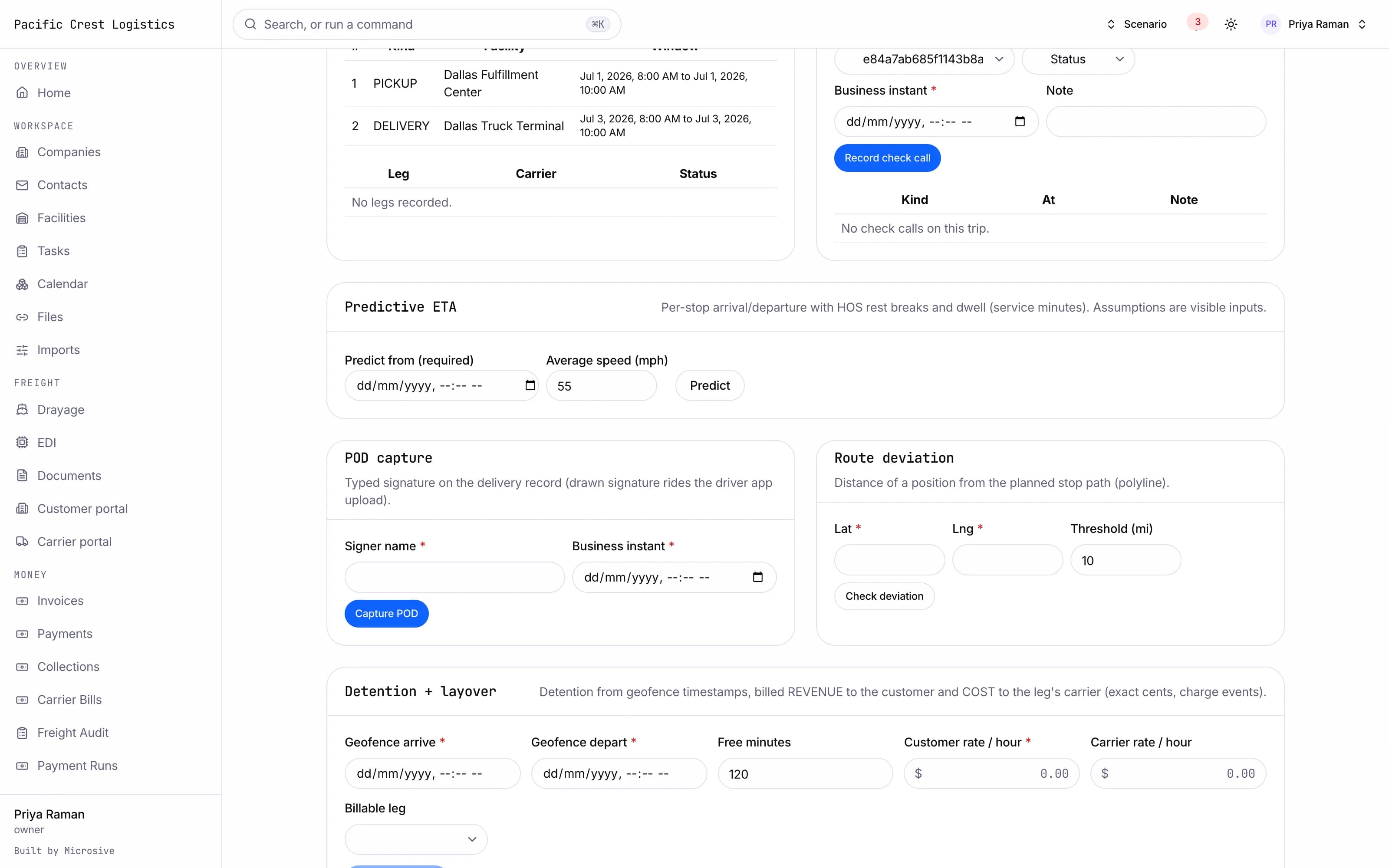Click the Documents file icon
The image size is (1389, 868).
point(22,476)
